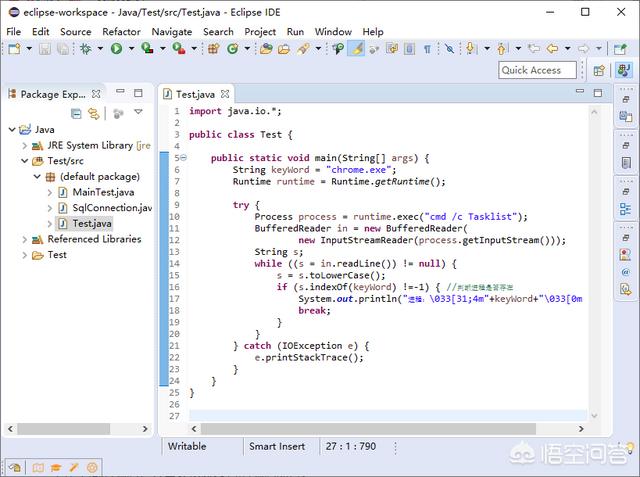
Task: Toggle block selection mode icon
Action: [x=409, y=49]
